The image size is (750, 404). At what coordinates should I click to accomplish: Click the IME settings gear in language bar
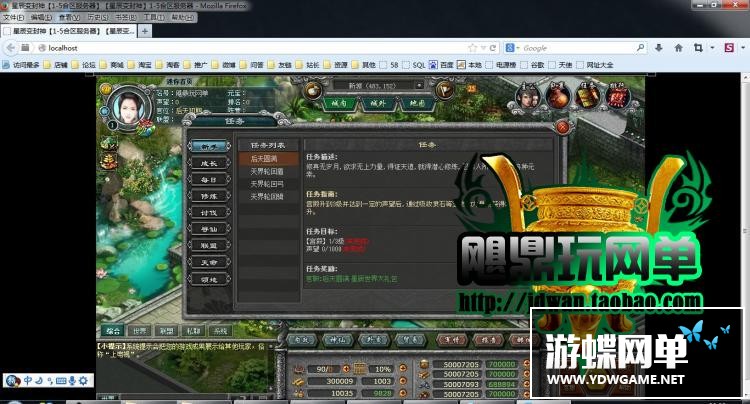point(83,381)
